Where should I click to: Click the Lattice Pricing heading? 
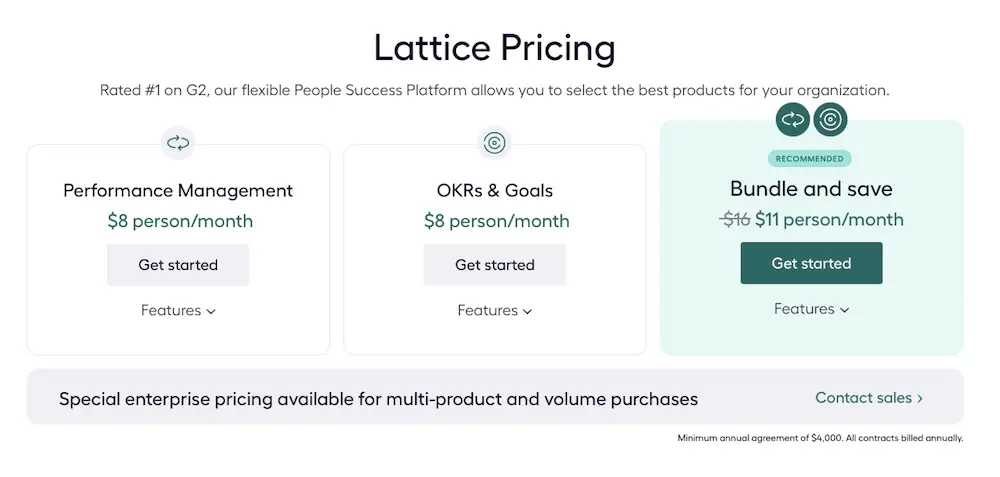494,48
